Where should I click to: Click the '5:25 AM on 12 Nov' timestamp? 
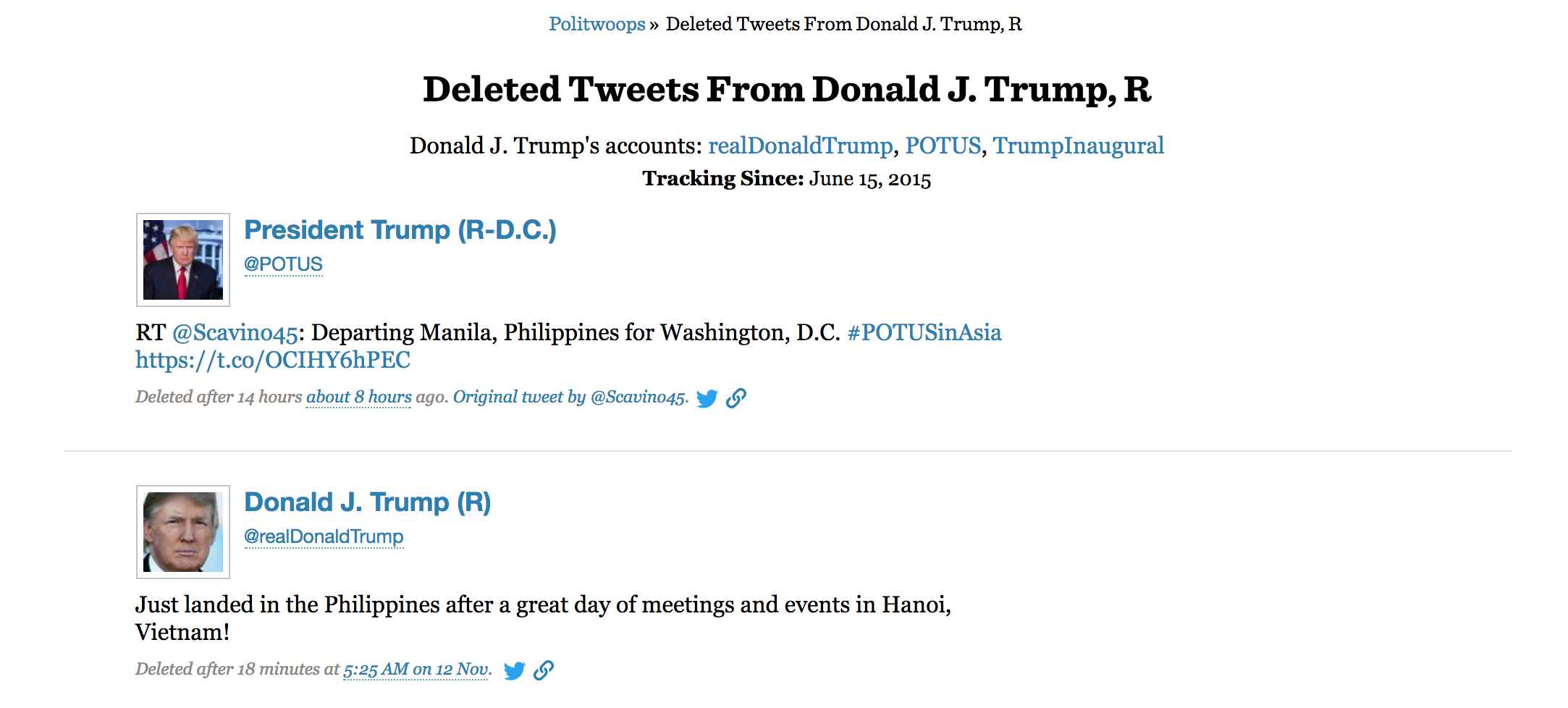click(416, 669)
